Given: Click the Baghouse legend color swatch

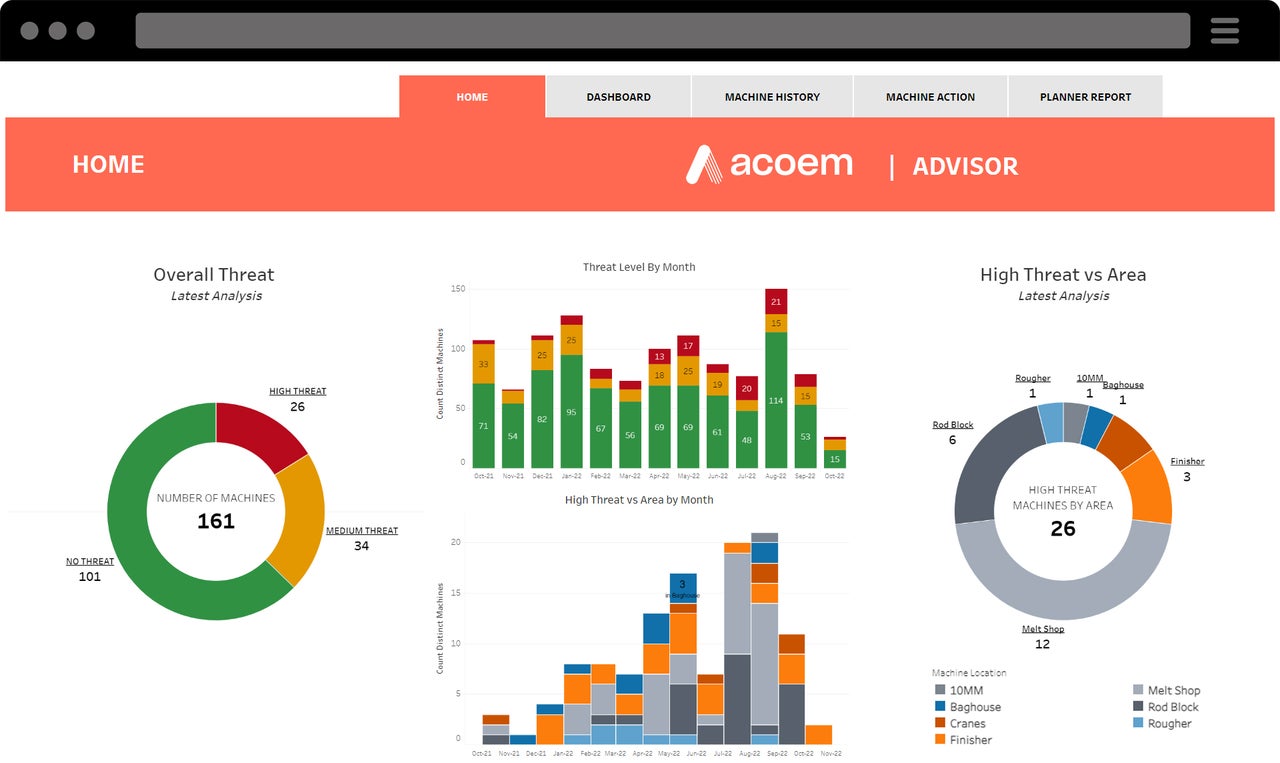Looking at the screenshot, I should coord(940,707).
